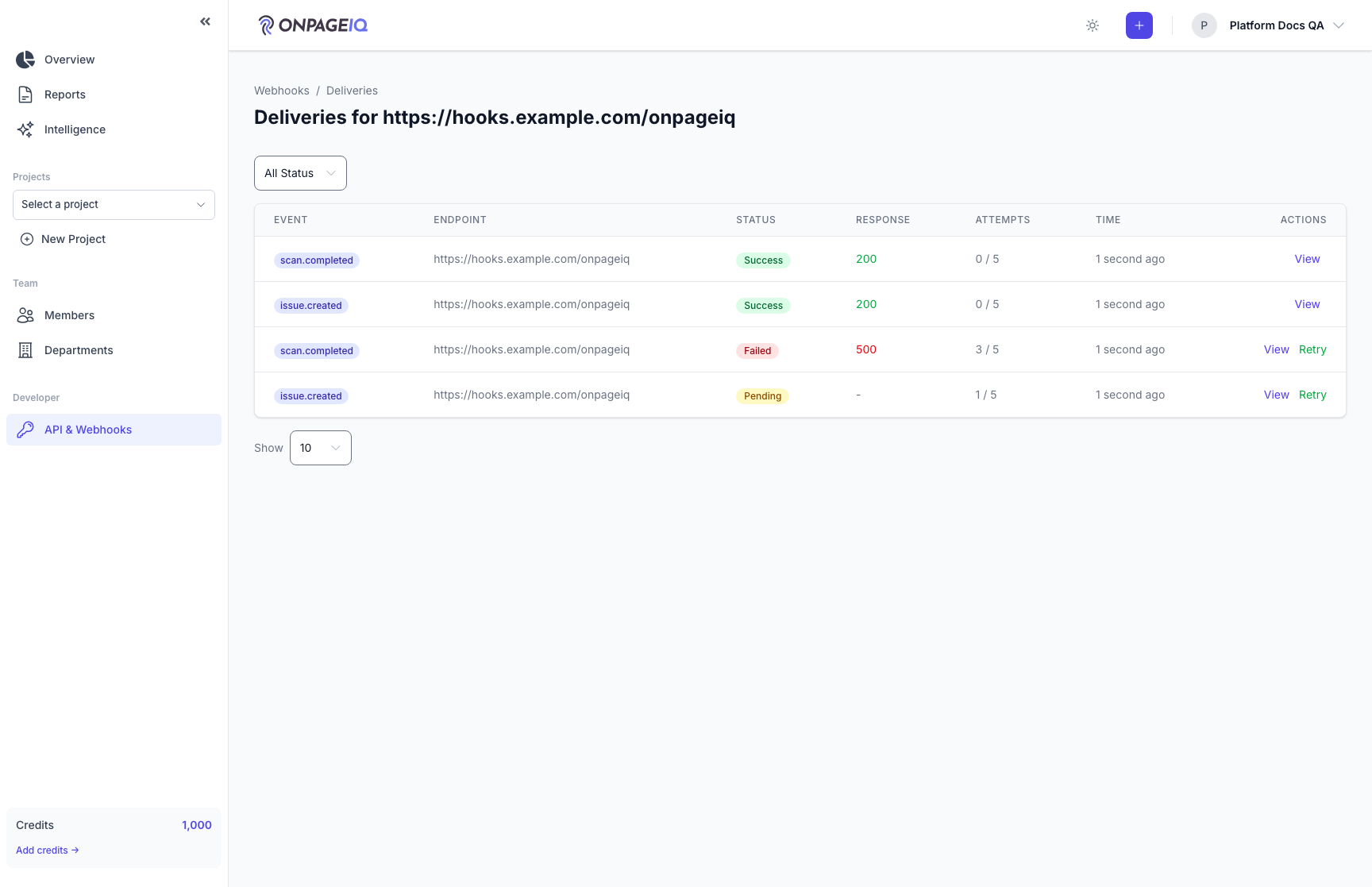Screen dimensions: 1372x887
Task: Open the All Status filter dropdown
Action: pos(300,173)
